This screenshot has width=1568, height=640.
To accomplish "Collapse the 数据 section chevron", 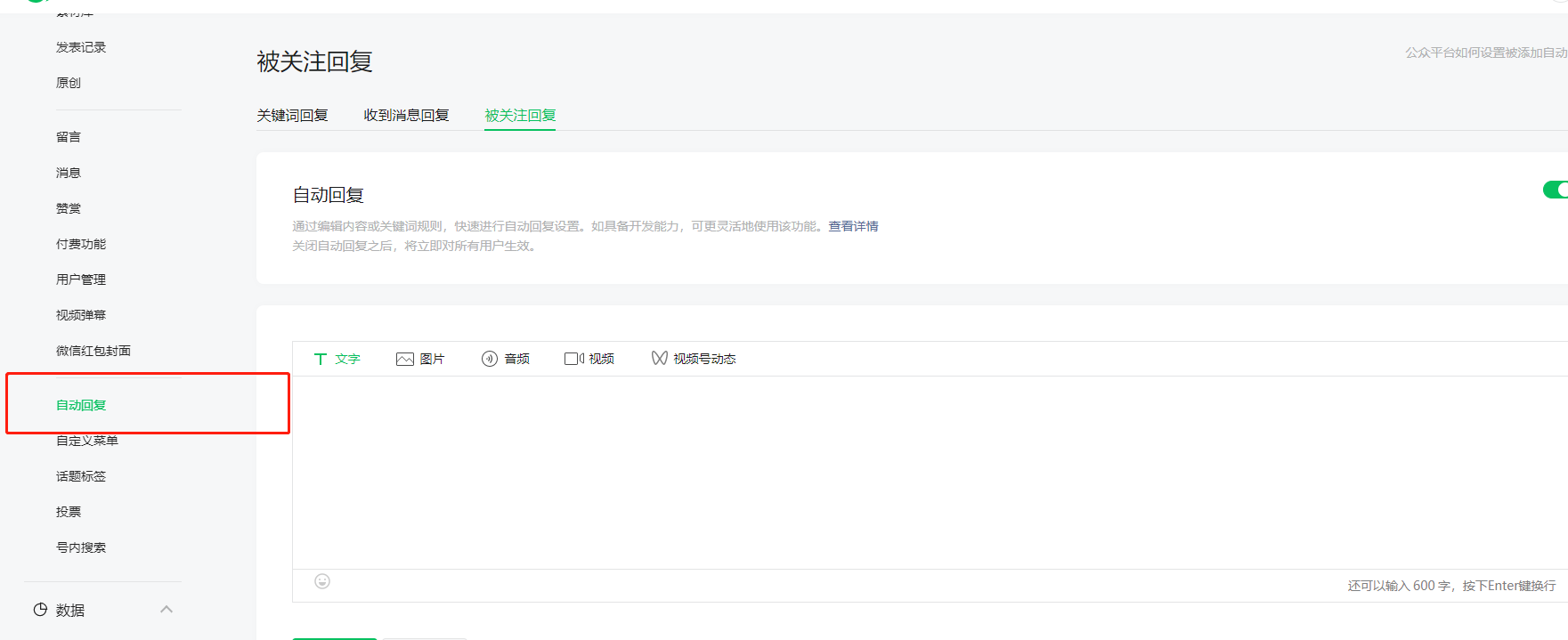I will (x=167, y=610).
